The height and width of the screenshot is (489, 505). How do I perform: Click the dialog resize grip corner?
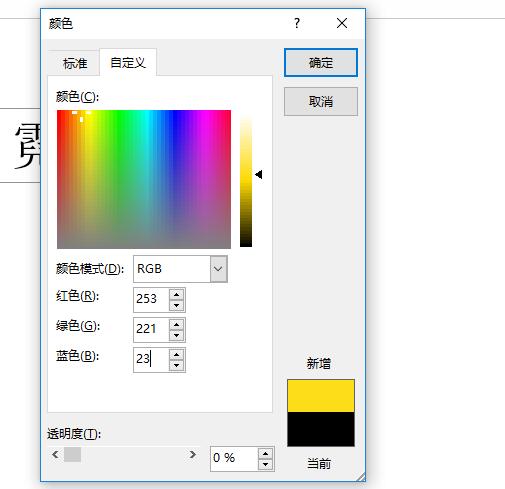click(361, 477)
